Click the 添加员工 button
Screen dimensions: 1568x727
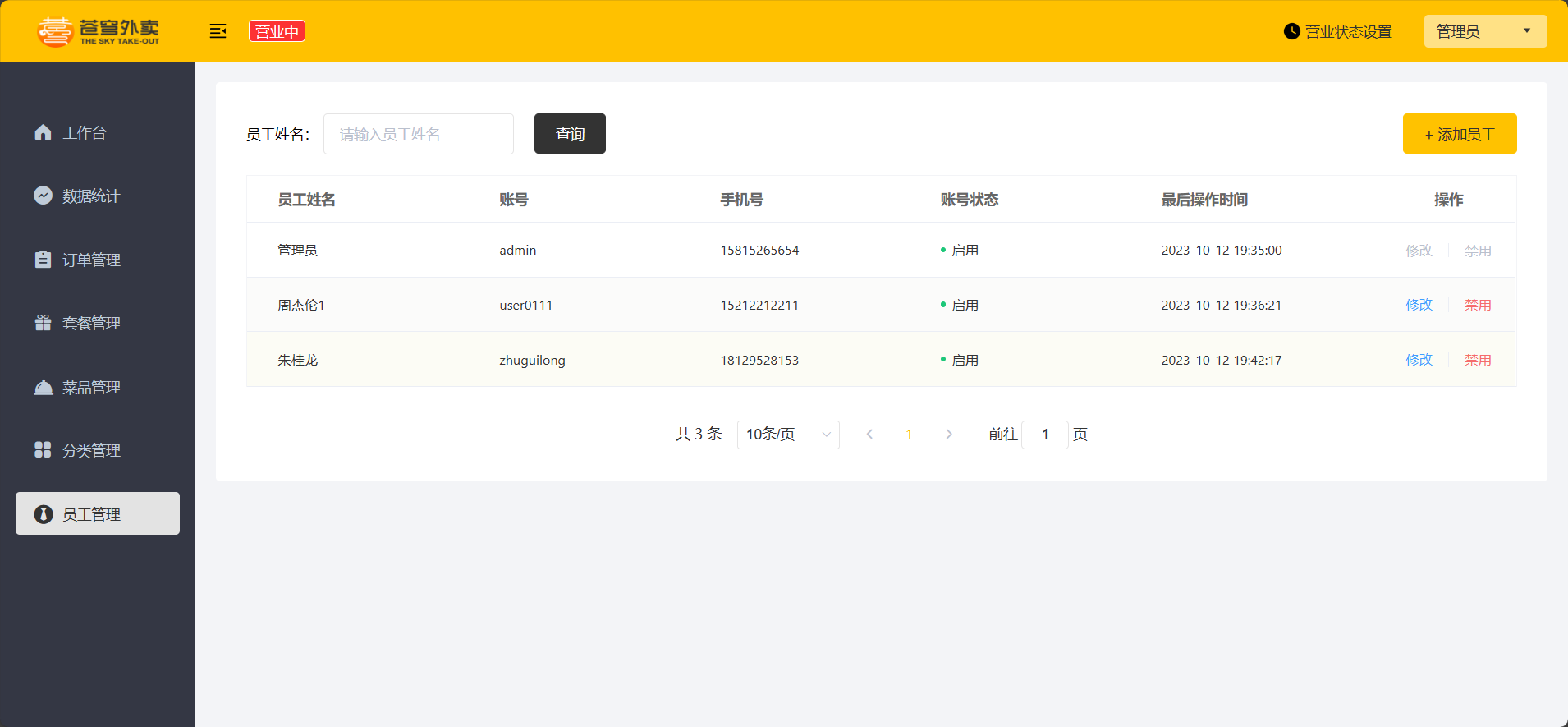point(1459,134)
